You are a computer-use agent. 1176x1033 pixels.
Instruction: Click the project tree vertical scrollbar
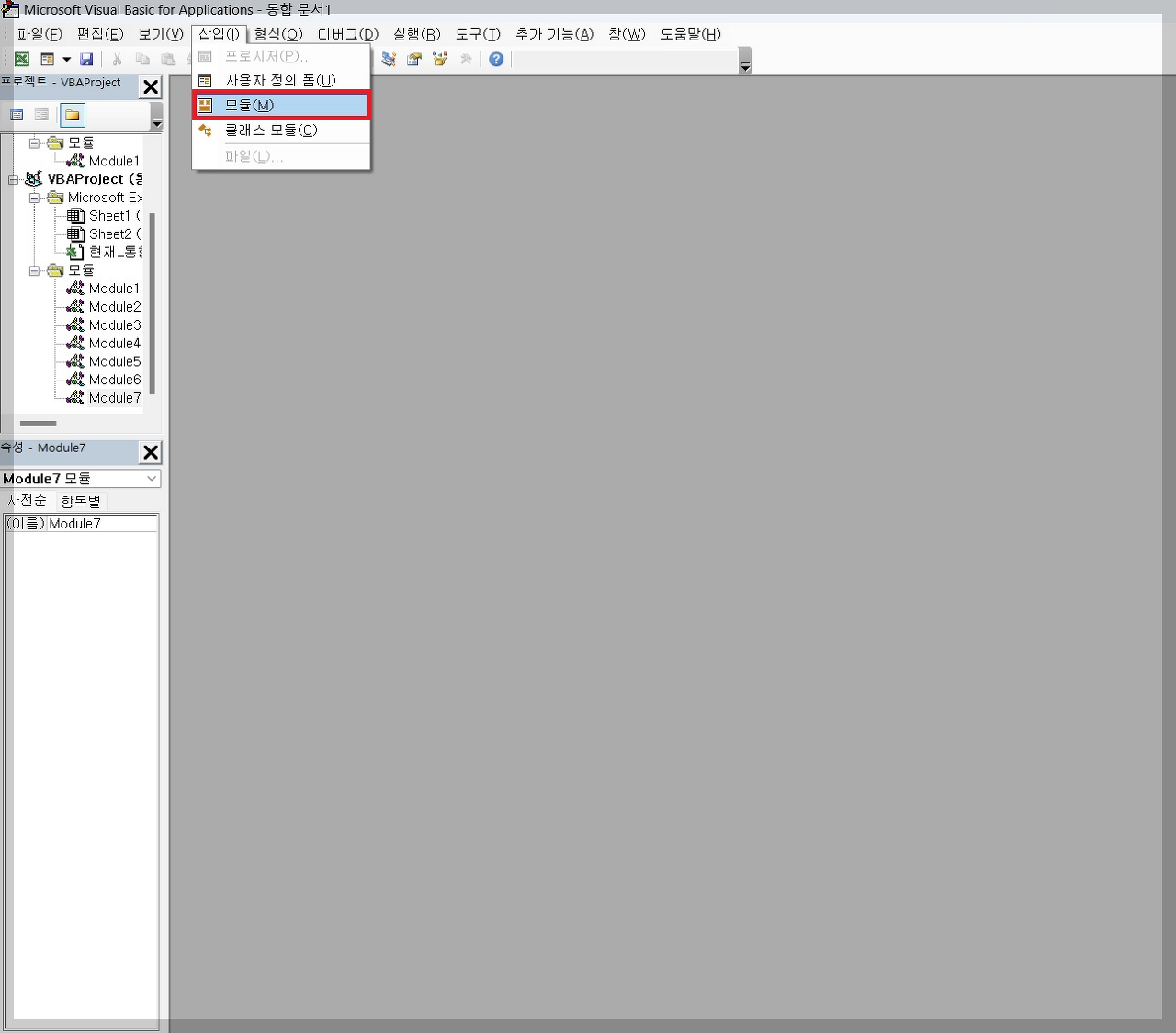153,303
